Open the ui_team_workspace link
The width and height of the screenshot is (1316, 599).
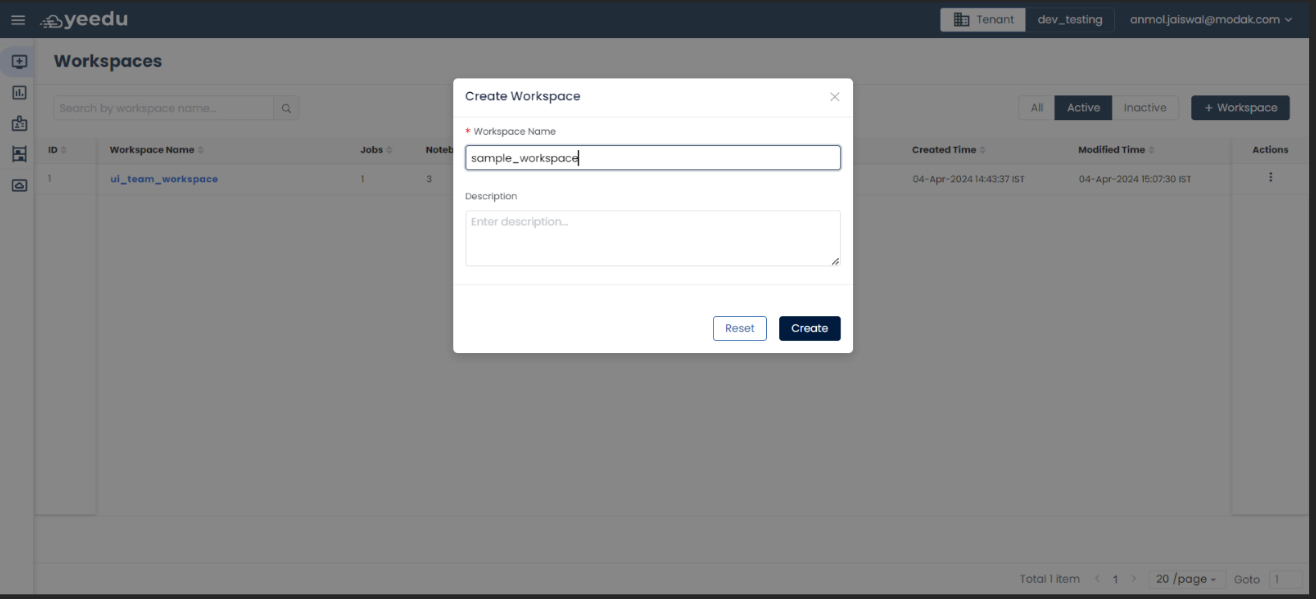[x=164, y=179]
